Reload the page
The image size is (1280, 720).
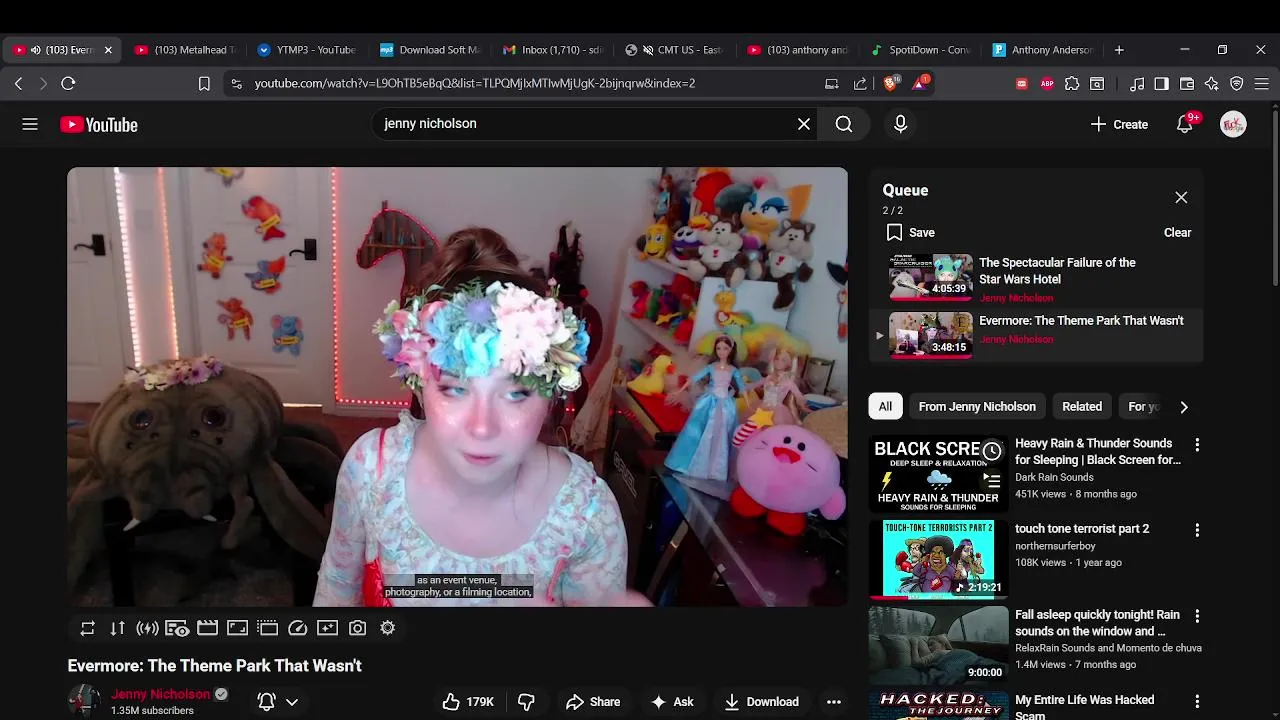click(x=68, y=84)
